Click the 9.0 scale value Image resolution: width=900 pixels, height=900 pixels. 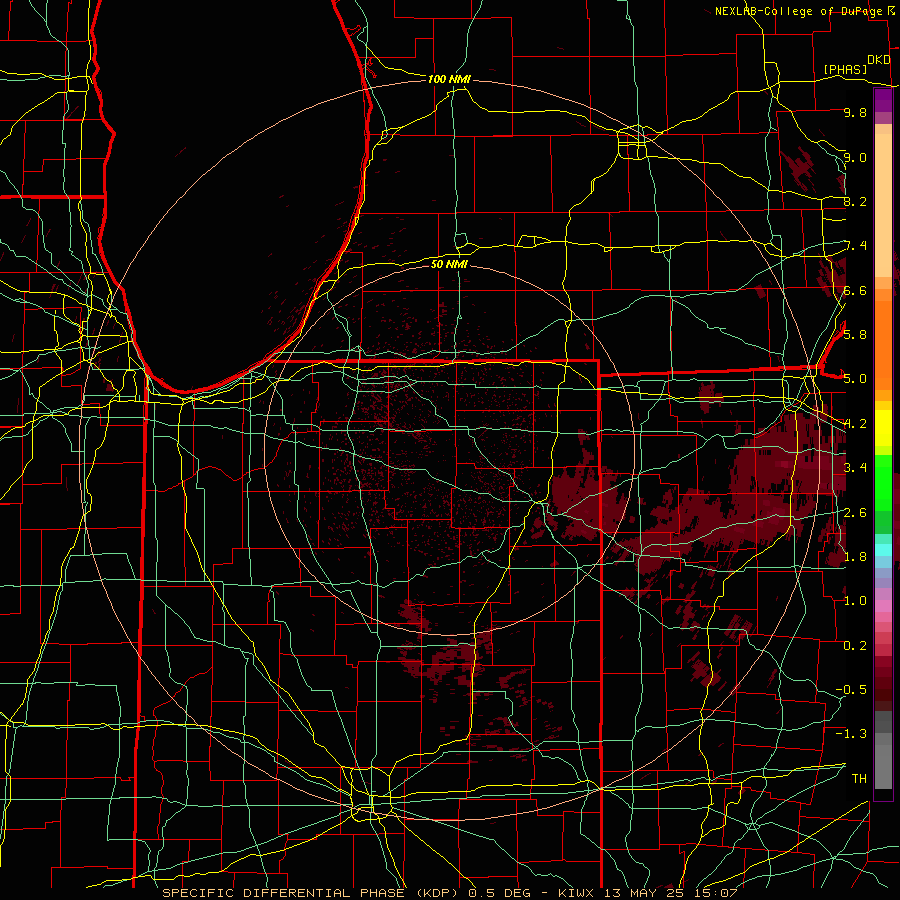(855, 157)
